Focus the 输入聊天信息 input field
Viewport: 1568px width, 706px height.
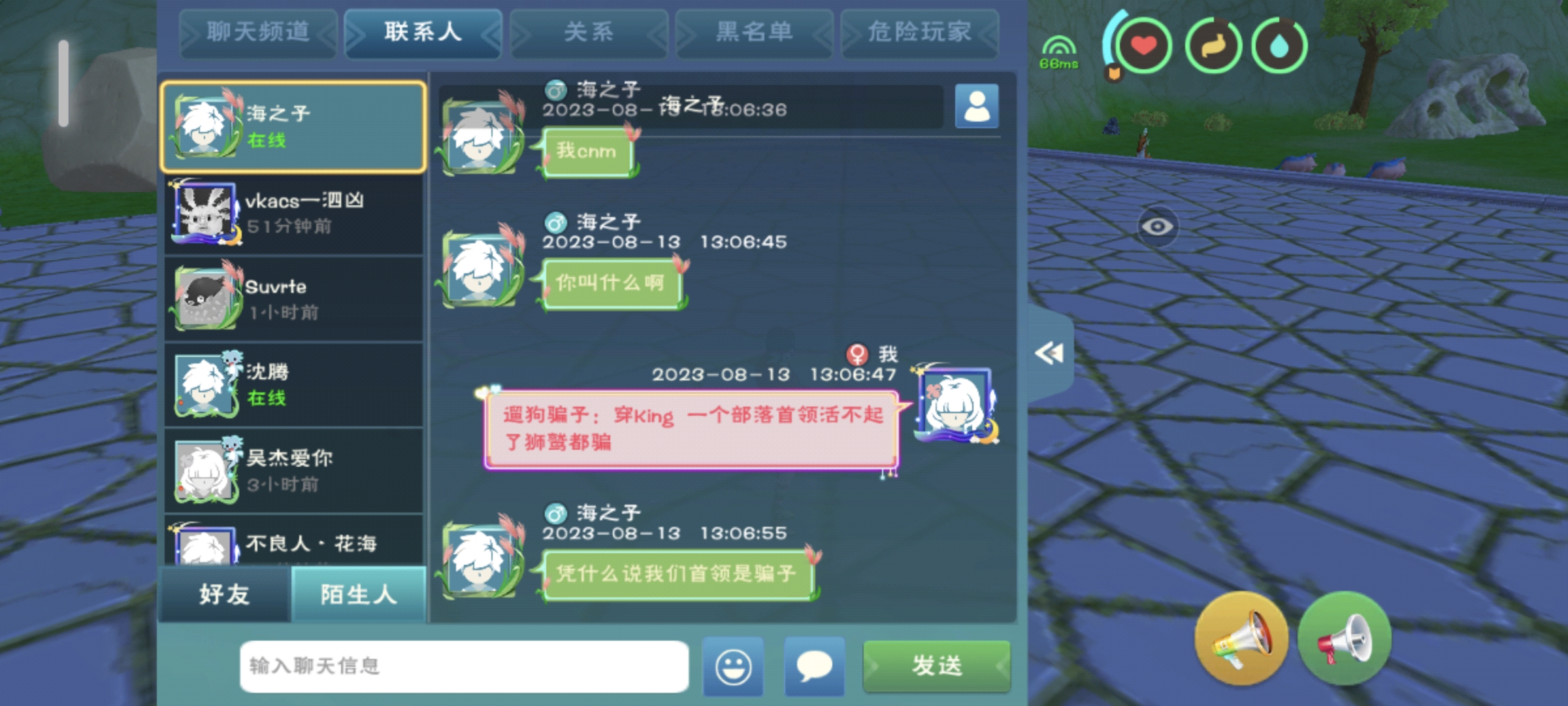[x=464, y=666]
